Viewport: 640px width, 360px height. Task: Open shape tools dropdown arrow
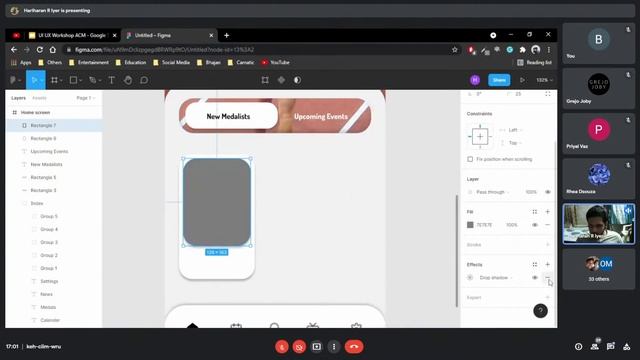click(80, 80)
